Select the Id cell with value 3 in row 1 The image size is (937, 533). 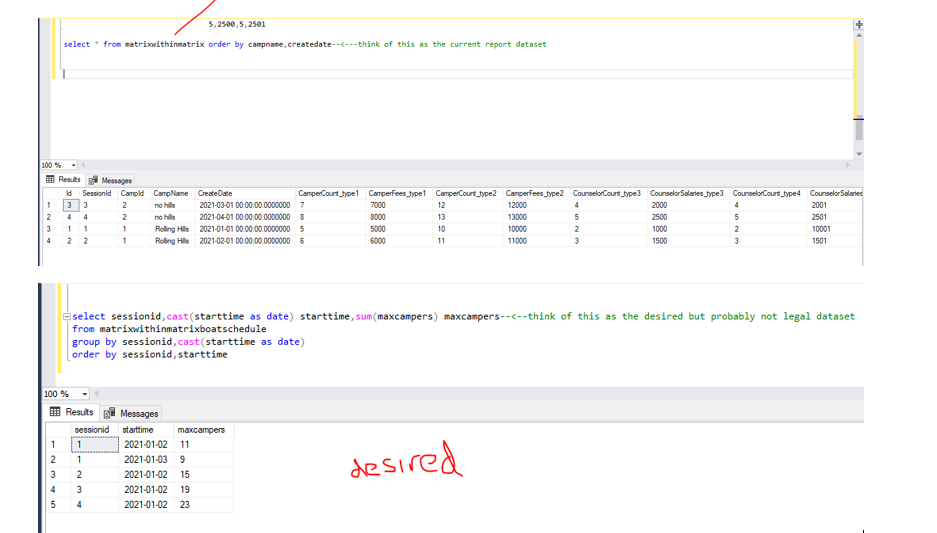pyautogui.click(x=70, y=206)
